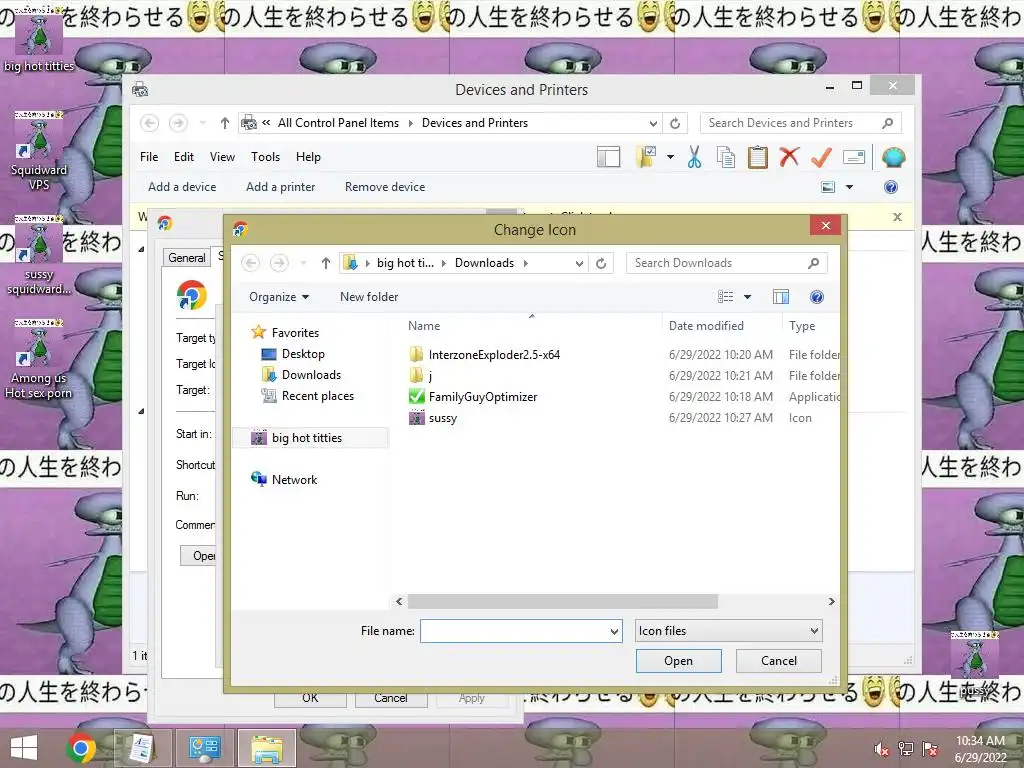Open the view options dropdown arrow in Change Icon
1024x768 pixels.
(x=747, y=297)
